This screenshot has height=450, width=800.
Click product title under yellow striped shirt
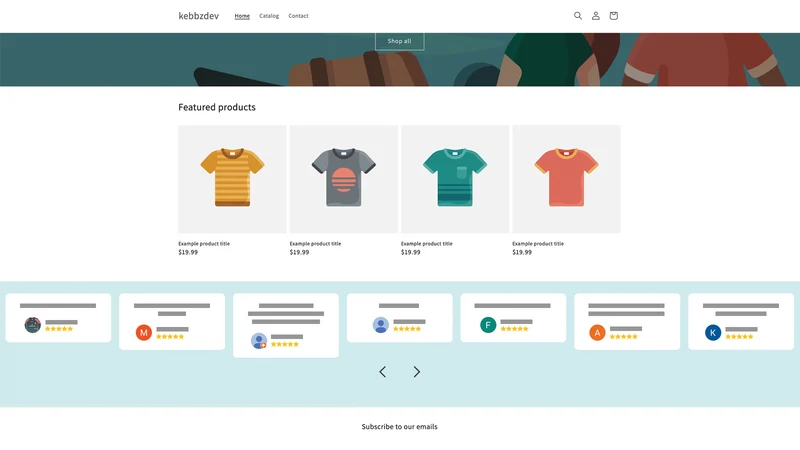[204, 244]
